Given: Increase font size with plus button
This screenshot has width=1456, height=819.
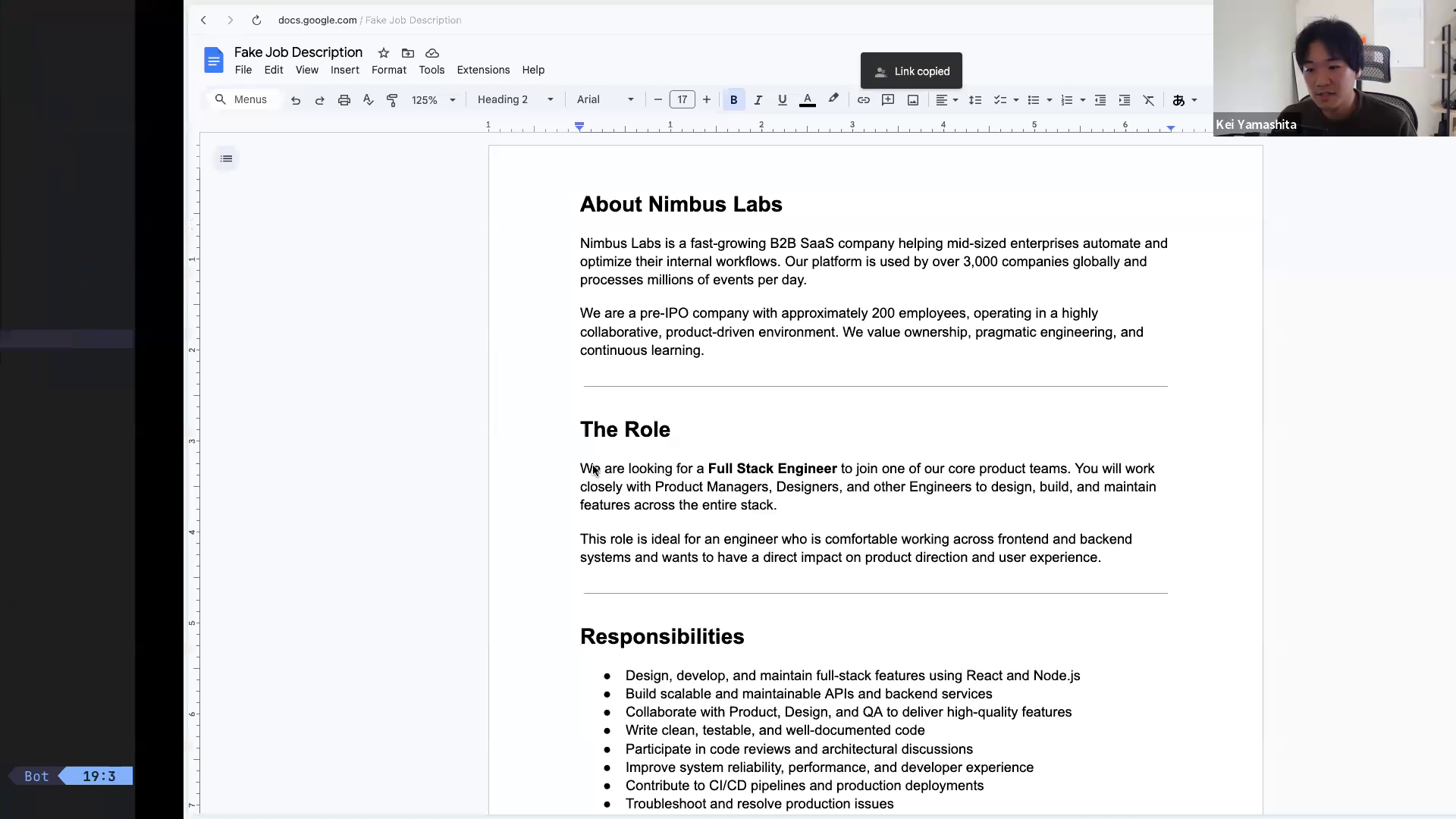Looking at the screenshot, I should [x=707, y=100].
